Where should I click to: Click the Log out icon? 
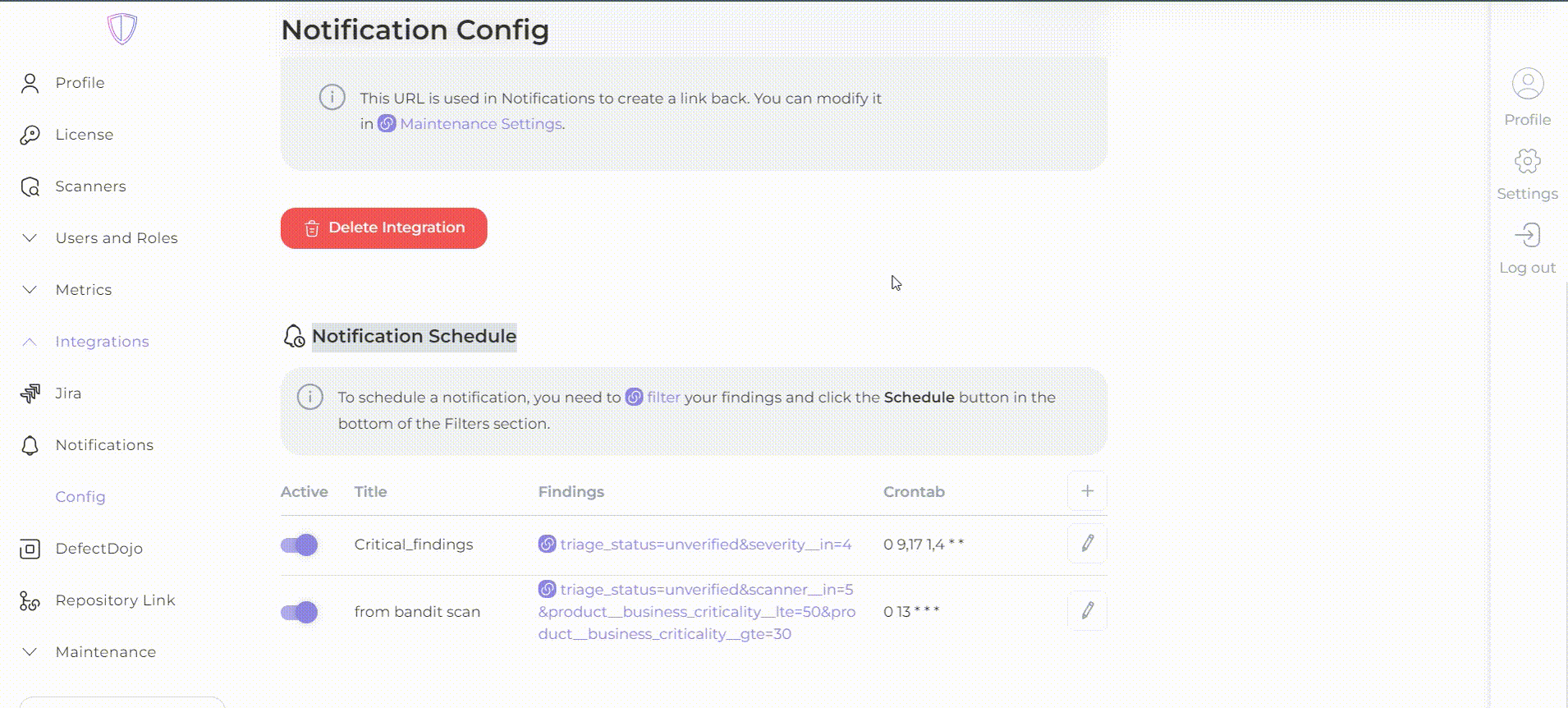coord(1527,236)
